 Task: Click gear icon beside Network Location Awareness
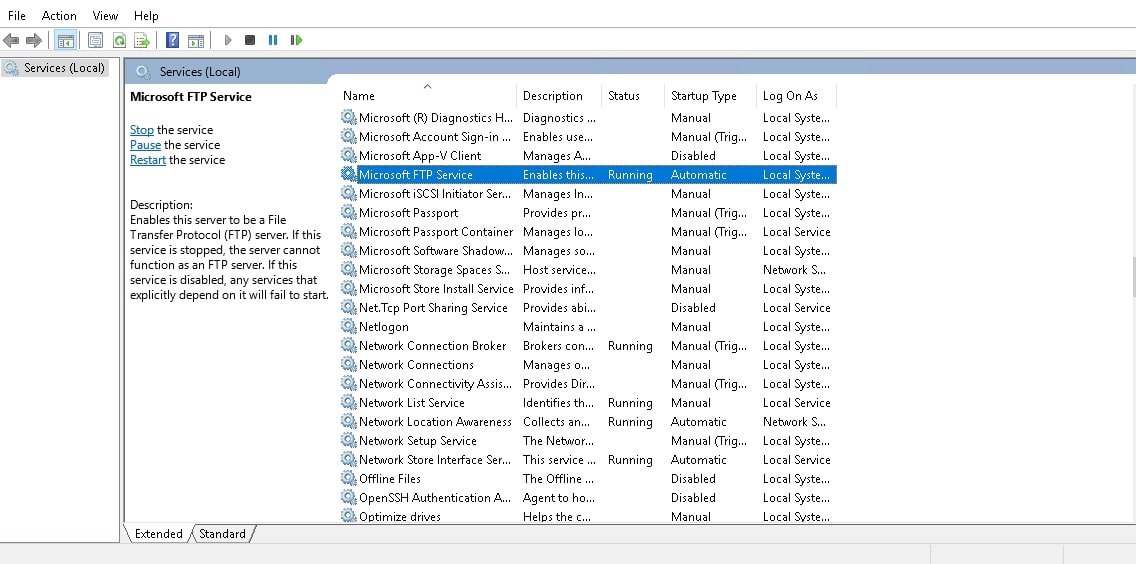pos(348,422)
